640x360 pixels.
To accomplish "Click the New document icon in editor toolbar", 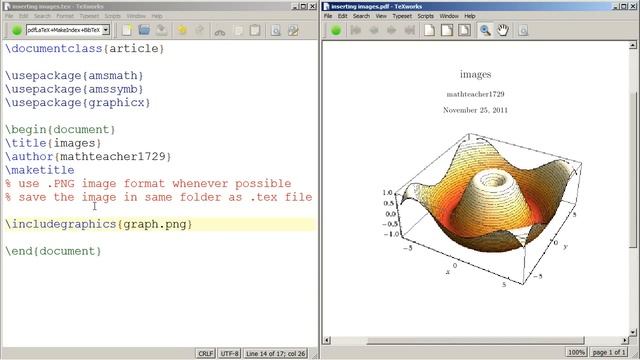I will point(127,30).
